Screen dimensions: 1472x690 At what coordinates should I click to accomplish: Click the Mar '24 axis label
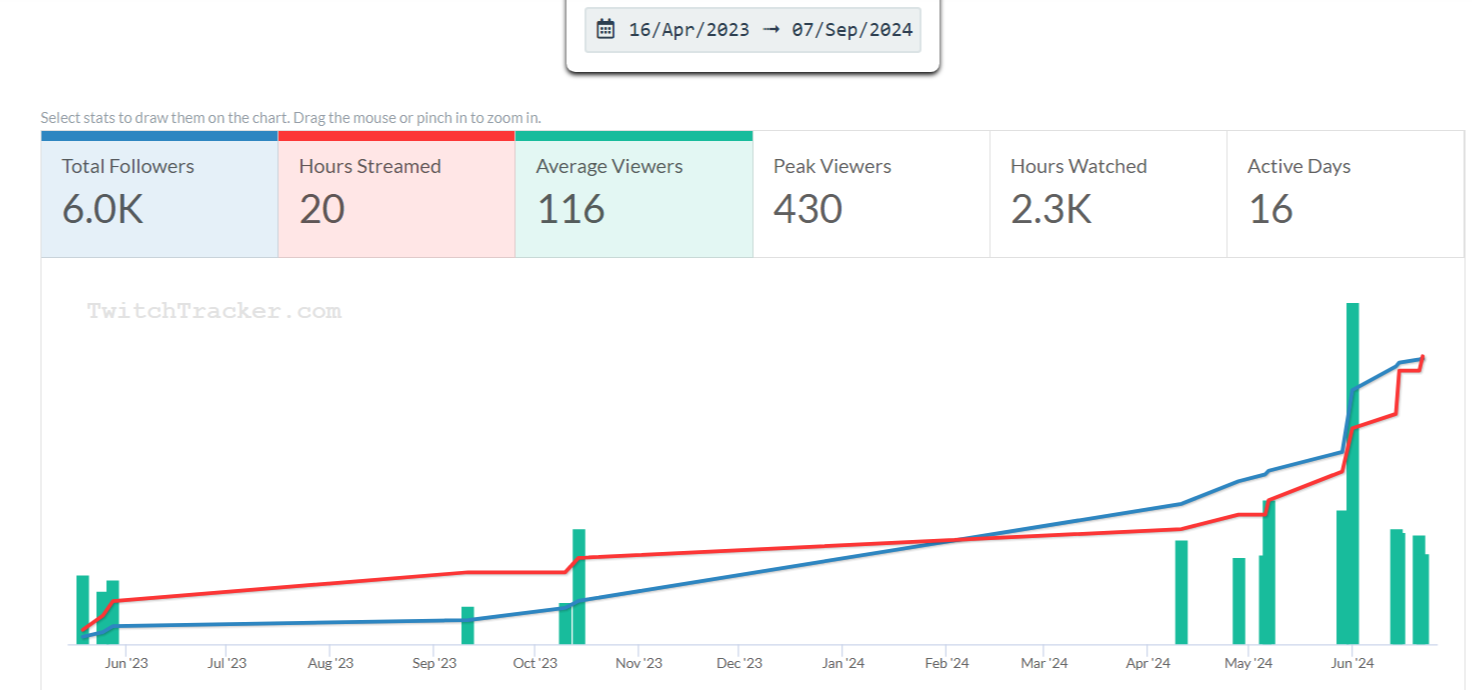[x=1044, y=663]
